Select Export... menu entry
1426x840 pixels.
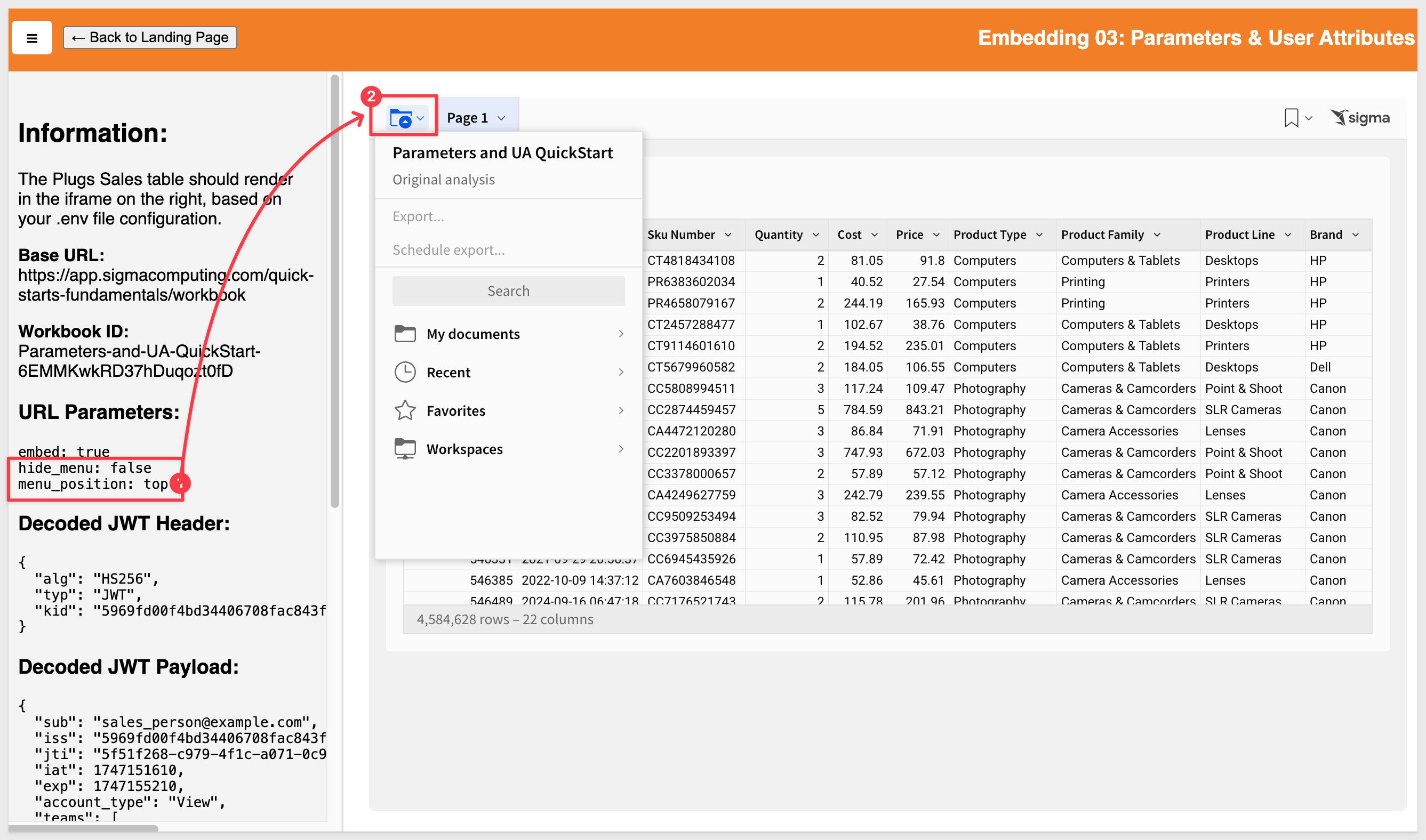point(419,216)
